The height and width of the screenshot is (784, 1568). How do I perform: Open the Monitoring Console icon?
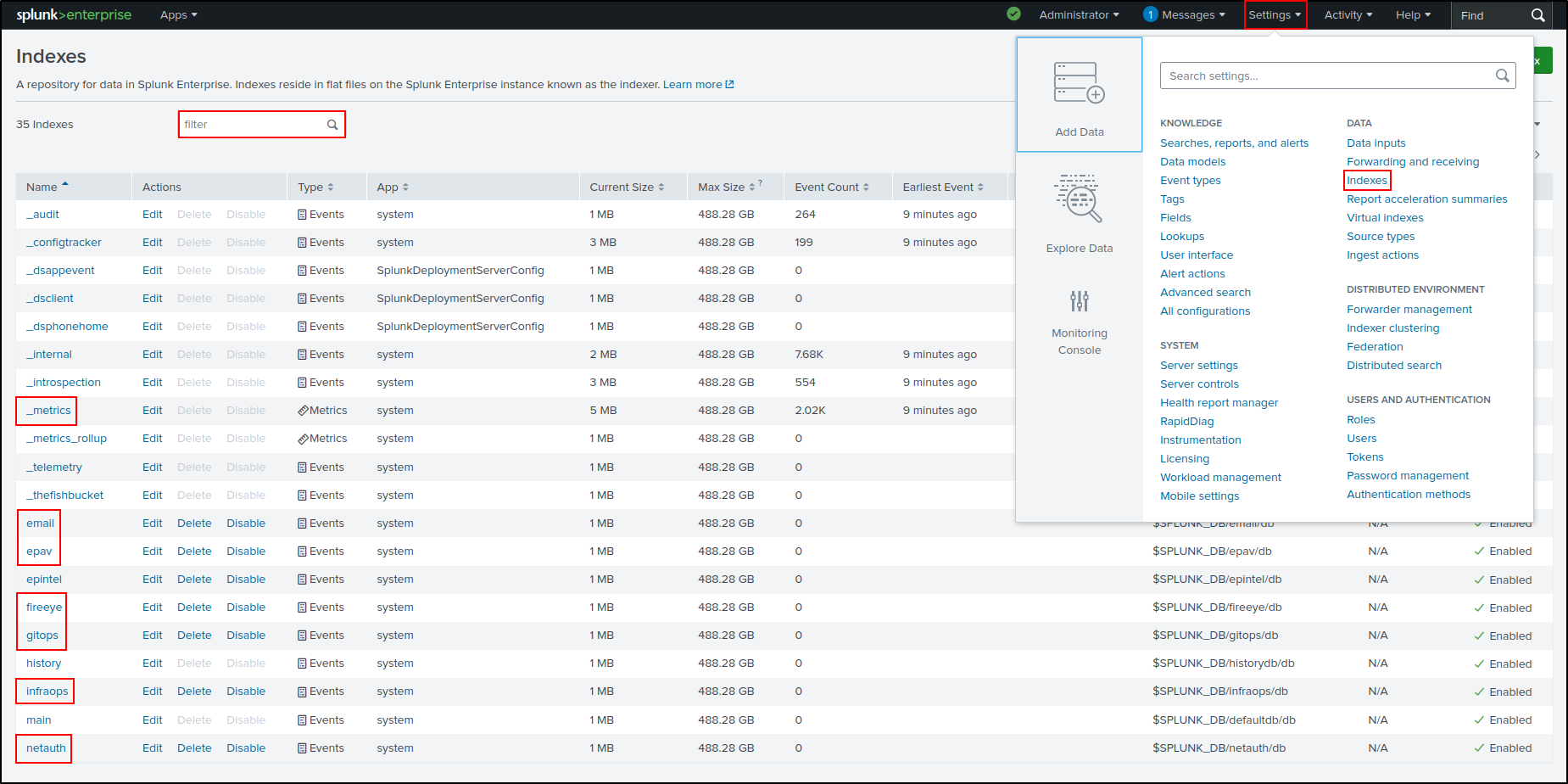pyautogui.click(x=1078, y=301)
